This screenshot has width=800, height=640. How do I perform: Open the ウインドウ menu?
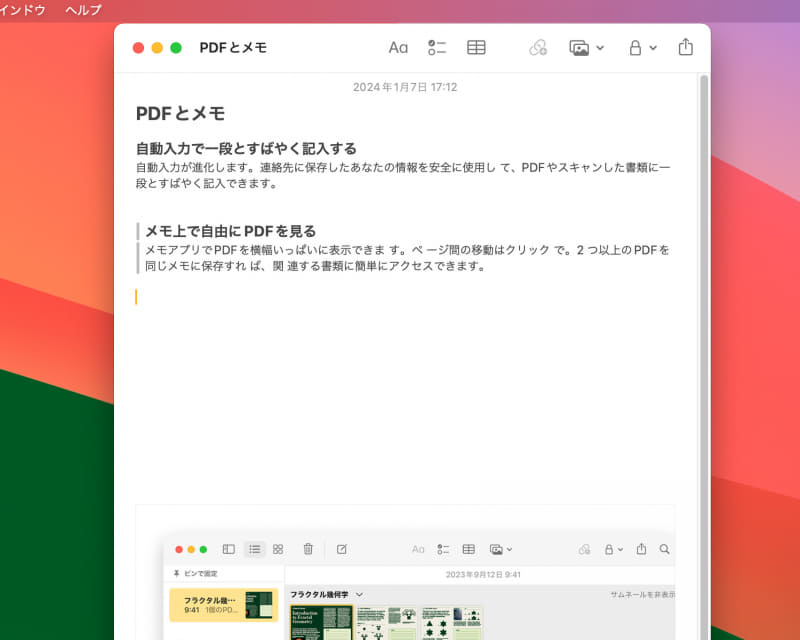20,10
